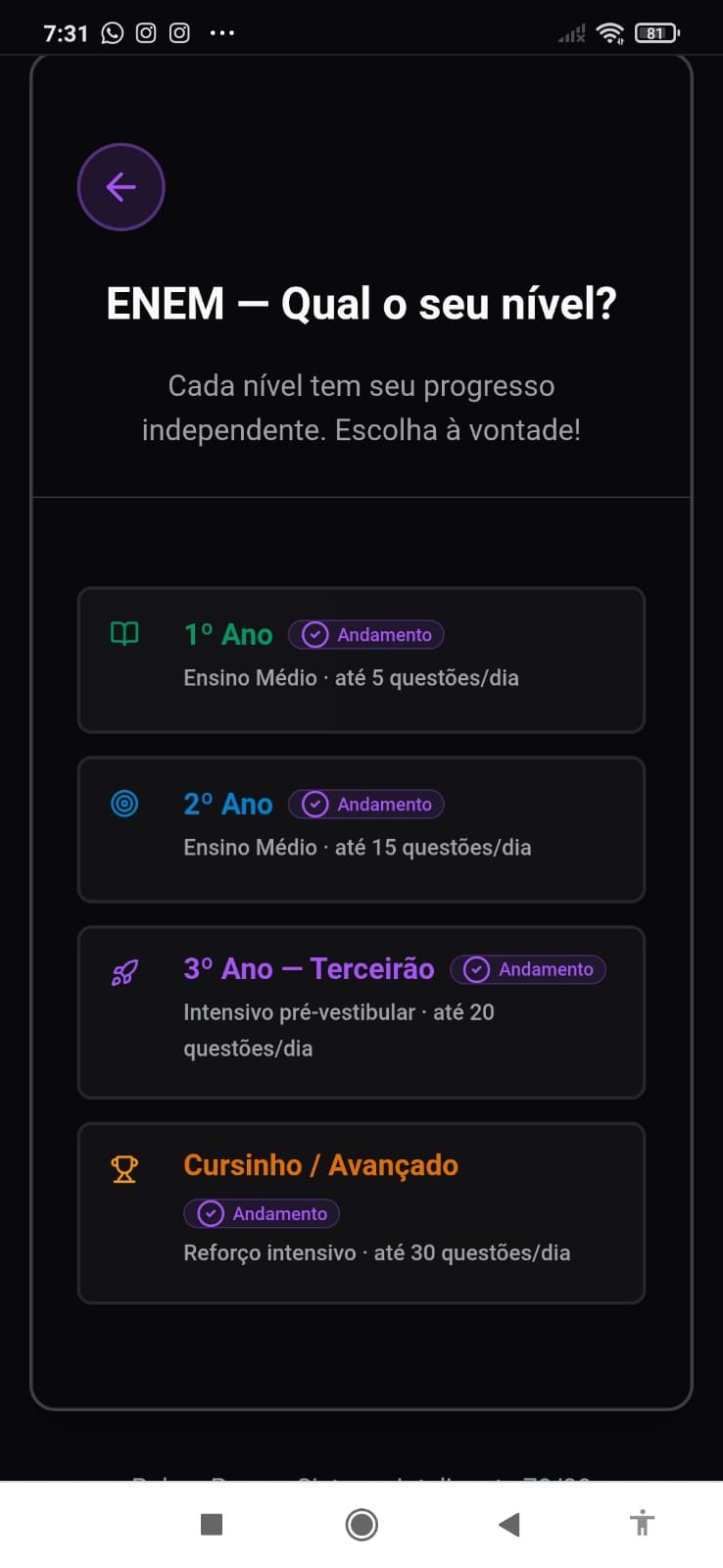Tap the Android recent apps square button

pyautogui.click(x=212, y=1524)
